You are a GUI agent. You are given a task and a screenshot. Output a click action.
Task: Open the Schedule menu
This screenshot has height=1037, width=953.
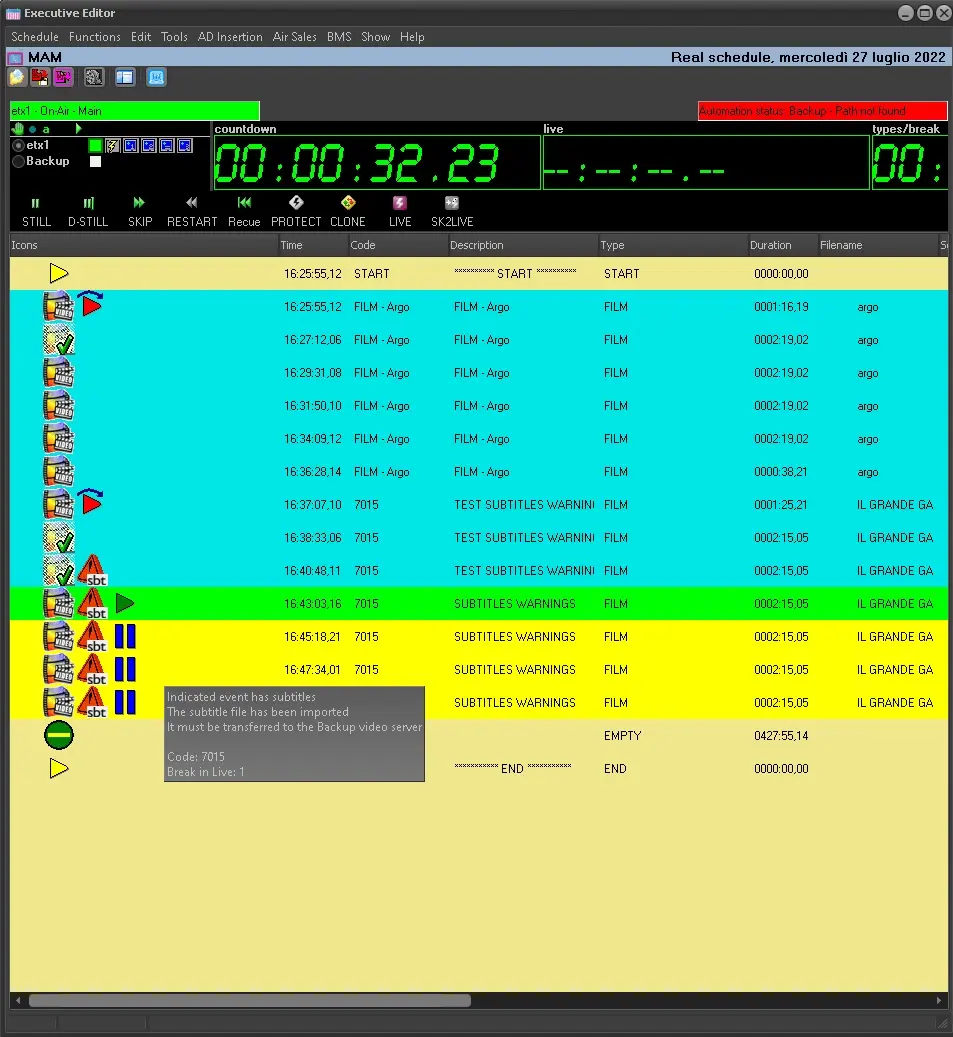(x=35, y=37)
